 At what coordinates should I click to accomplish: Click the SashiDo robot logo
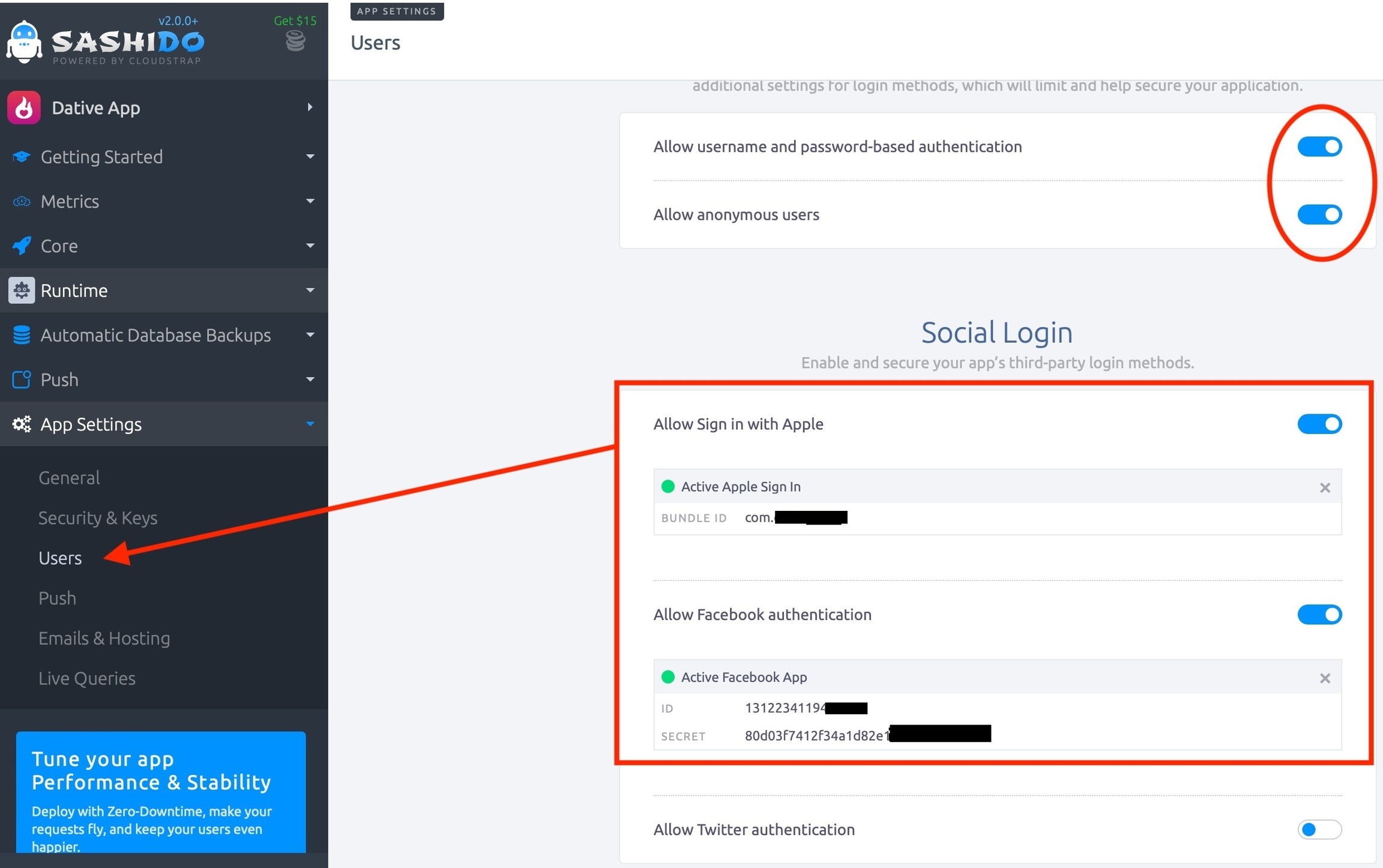click(x=24, y=42)
